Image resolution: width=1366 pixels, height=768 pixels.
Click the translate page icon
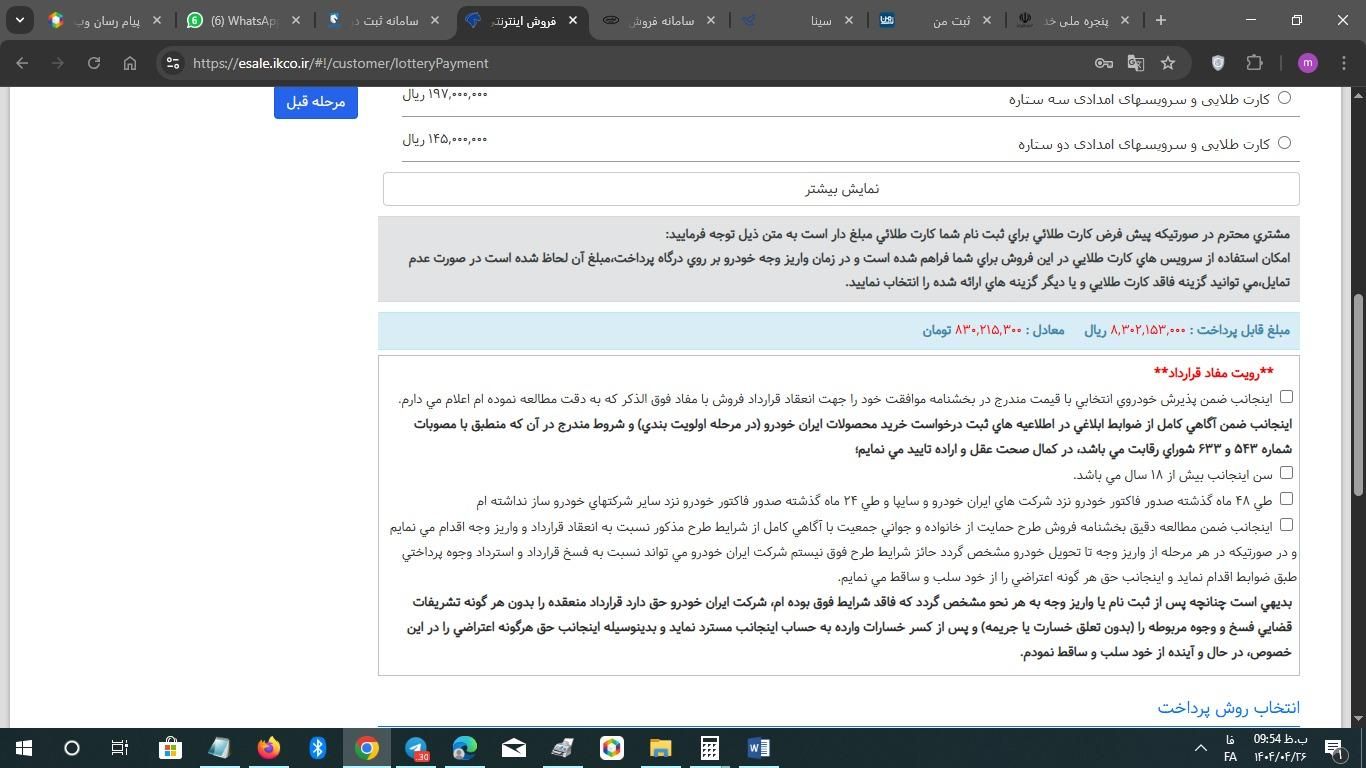[1136, 63]
